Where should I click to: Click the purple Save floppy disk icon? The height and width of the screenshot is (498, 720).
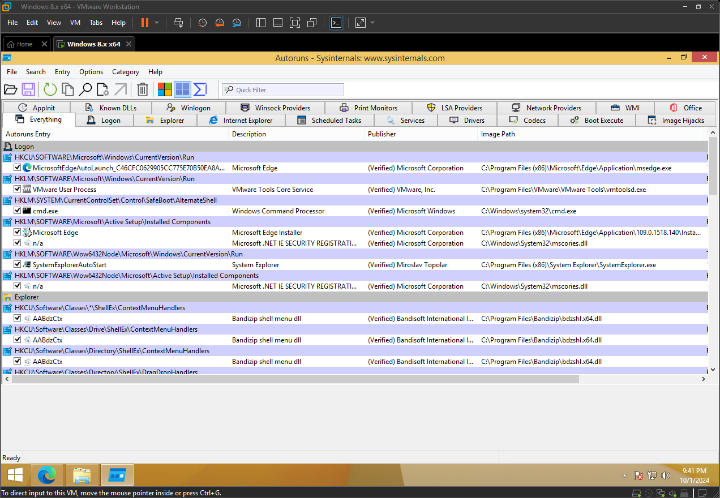[28, 90]
